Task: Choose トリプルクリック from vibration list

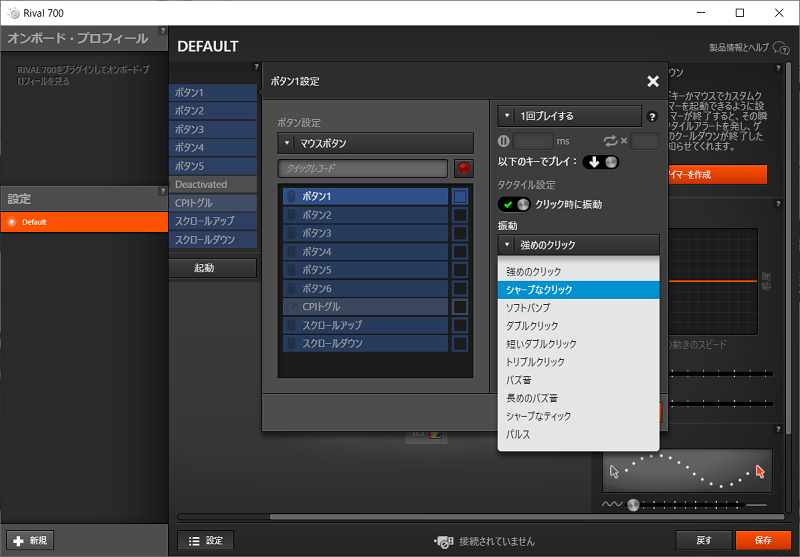Action: (579, 362)
